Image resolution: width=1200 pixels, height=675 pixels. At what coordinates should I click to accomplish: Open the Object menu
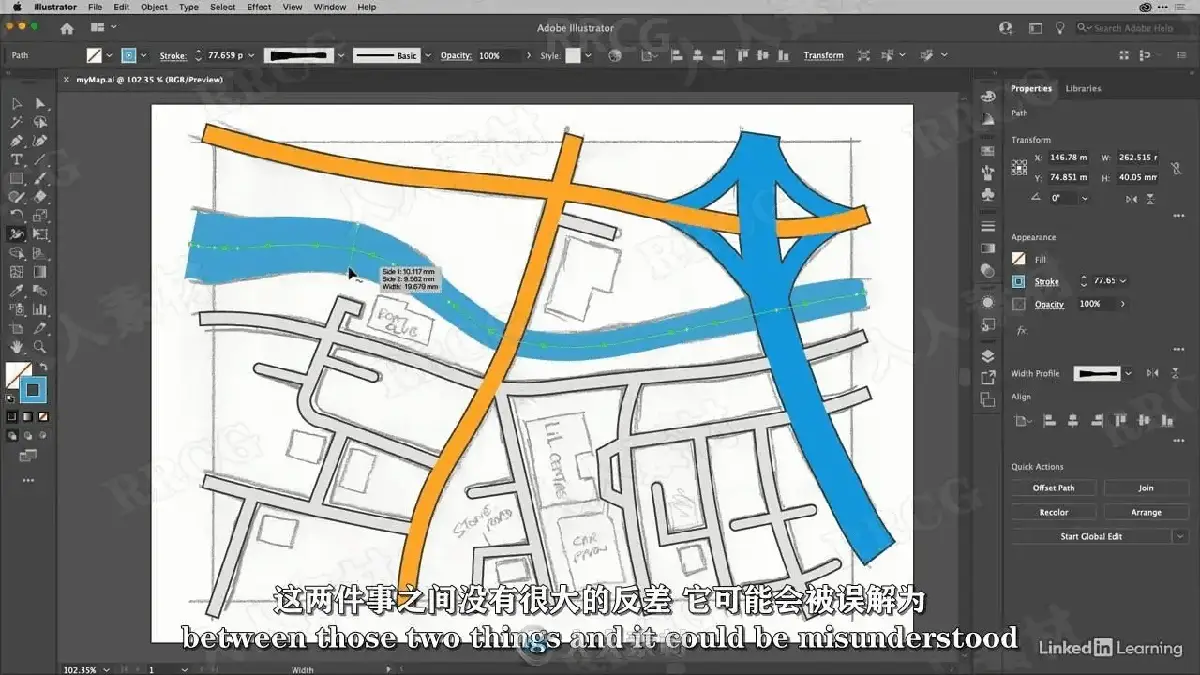click(x=154, y=7)
